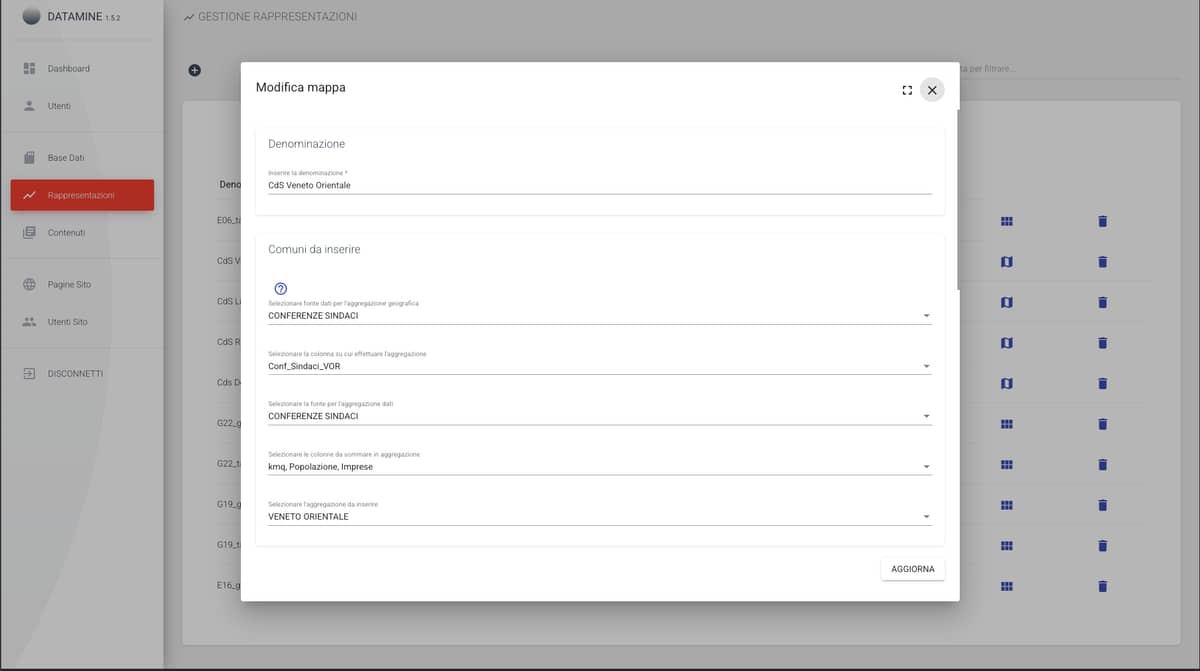This screenshot has height=671, width=1200.
Task: Click the AGGIORNA button
Action: click(912, 569)
